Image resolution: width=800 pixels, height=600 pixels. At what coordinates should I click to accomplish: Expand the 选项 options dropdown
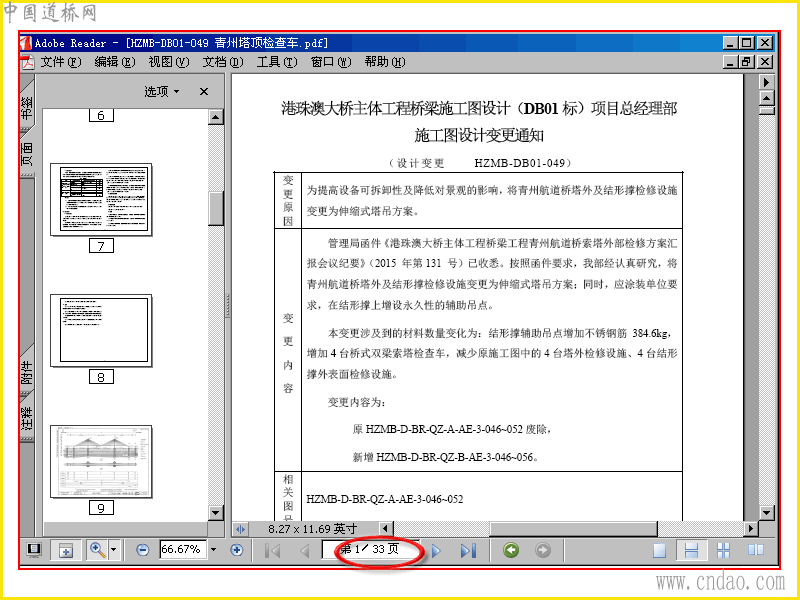[x=162, y=91]
